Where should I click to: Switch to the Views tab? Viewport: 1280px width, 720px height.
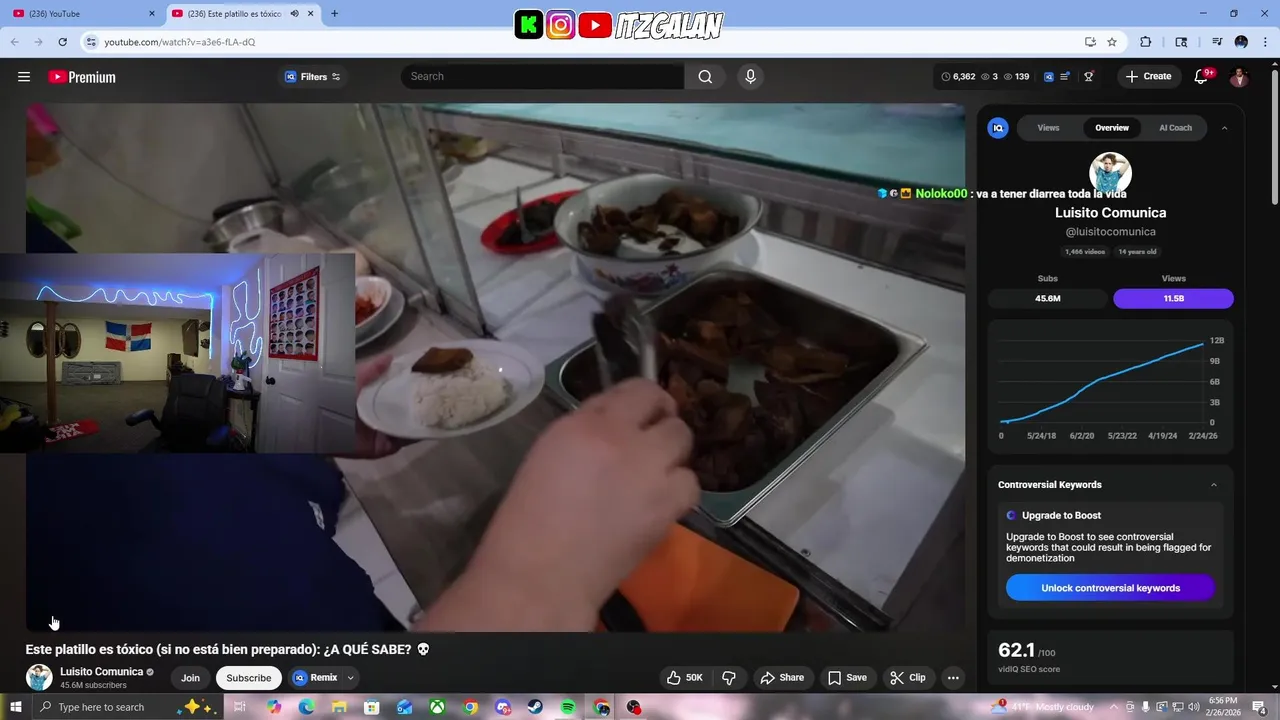[1048, 128]
